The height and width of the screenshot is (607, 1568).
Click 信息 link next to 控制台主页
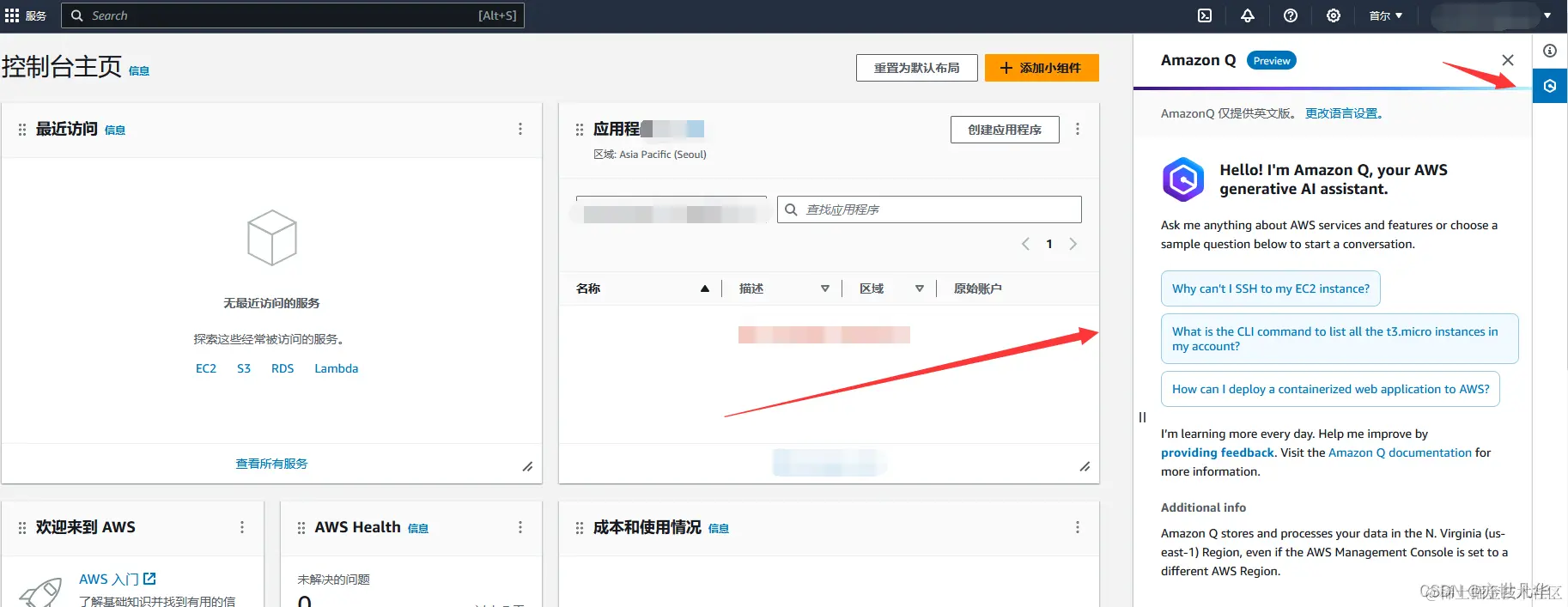click(x=139, y=71)
